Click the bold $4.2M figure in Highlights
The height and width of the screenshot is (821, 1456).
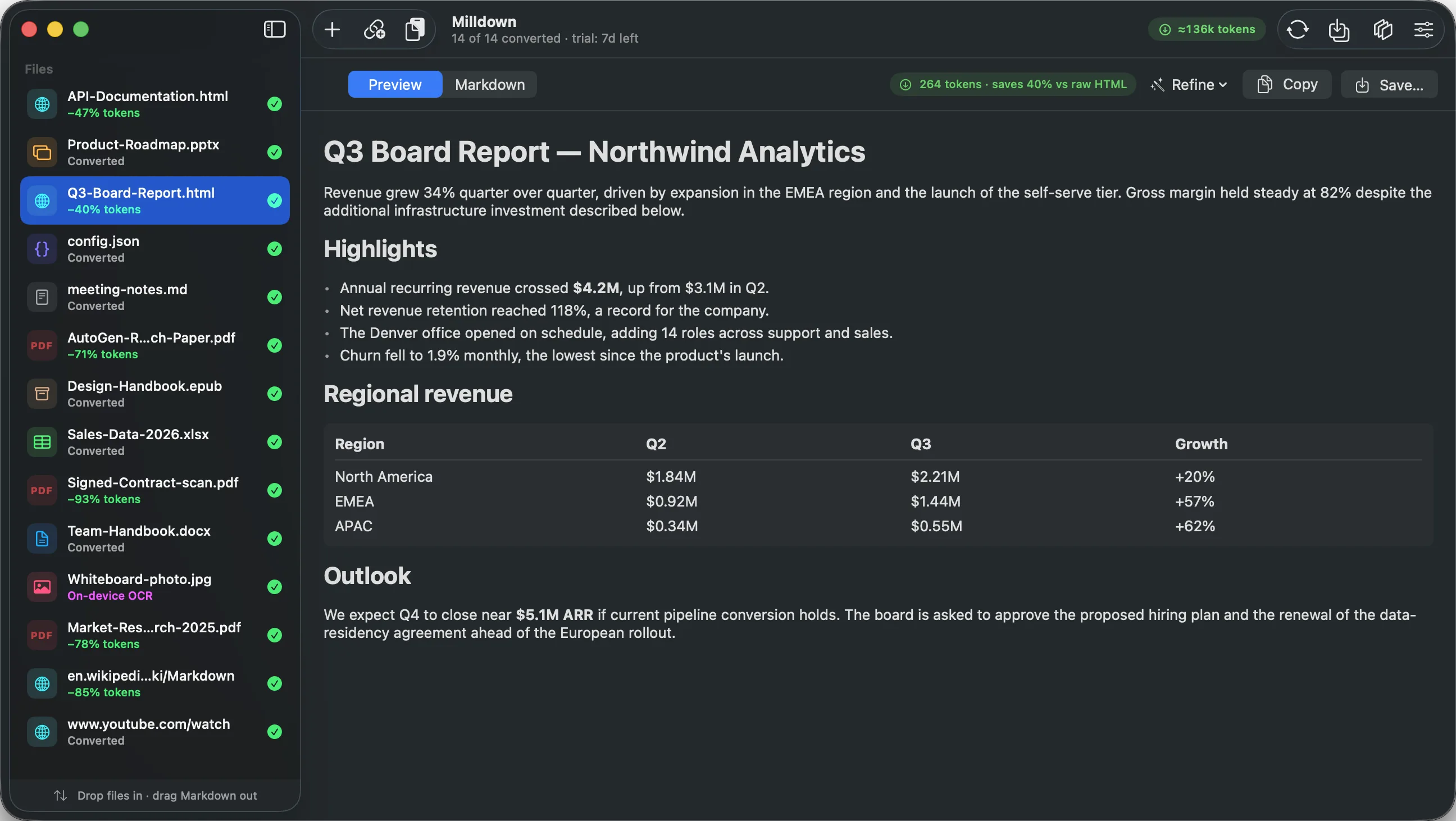(595, 288)
